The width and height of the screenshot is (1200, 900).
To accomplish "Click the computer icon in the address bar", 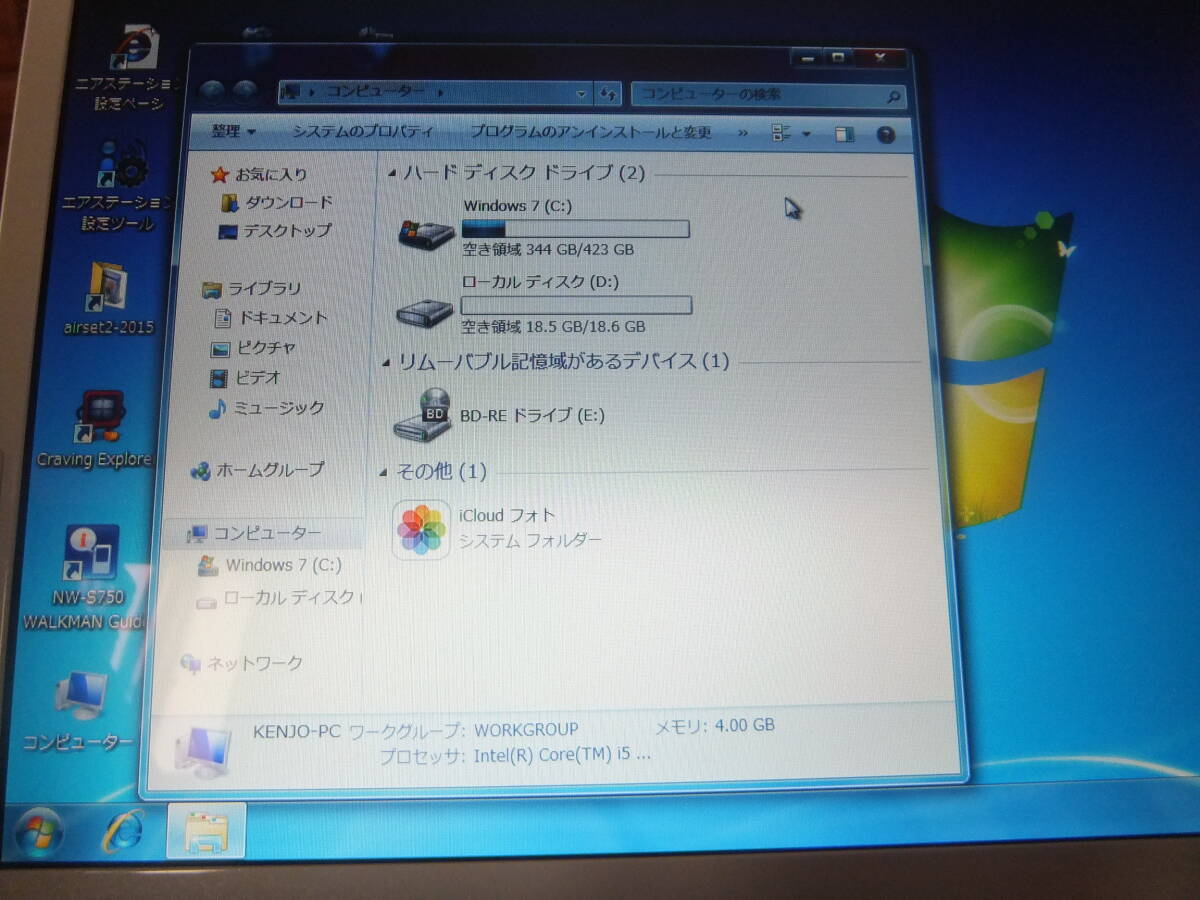I will click(x=292, y=92).
